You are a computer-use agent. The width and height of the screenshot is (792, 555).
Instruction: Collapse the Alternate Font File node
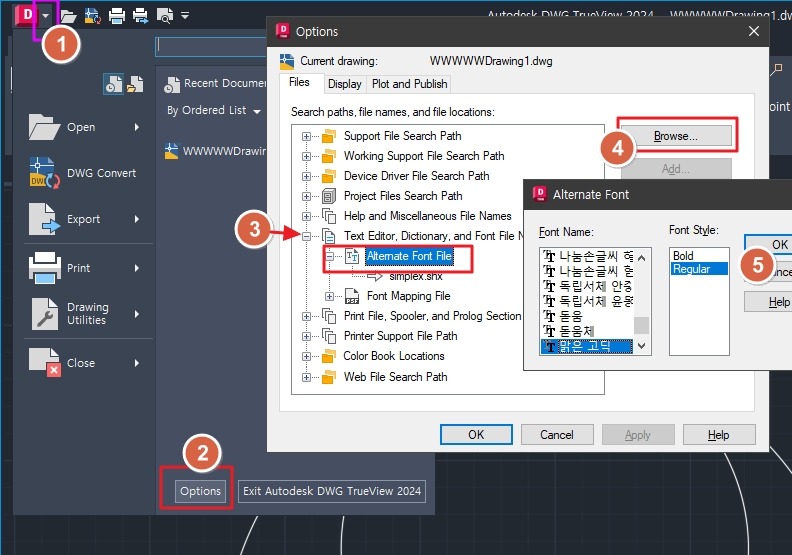click(329, 256)
